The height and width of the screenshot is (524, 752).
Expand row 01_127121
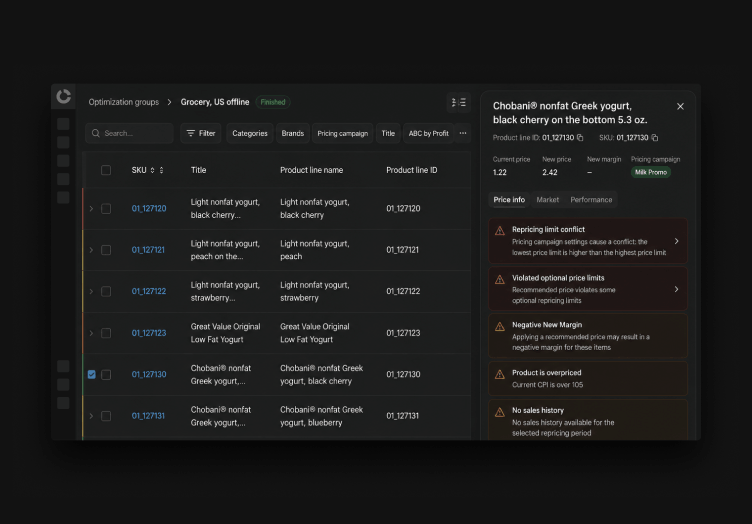[91, 250]
